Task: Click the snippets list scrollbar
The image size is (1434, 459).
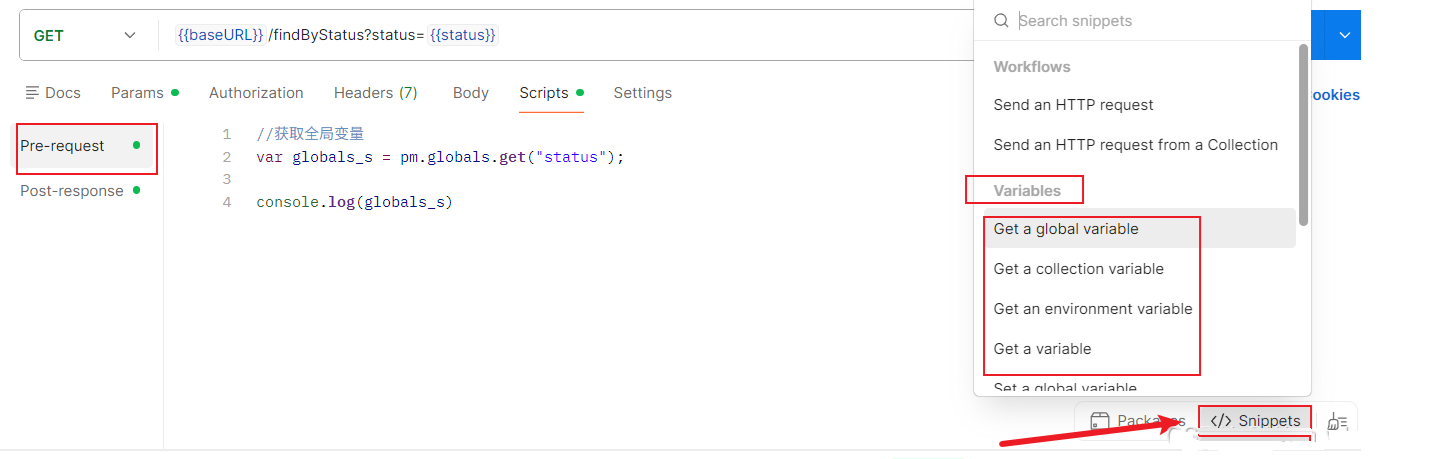Action: tap(1302, 135)
